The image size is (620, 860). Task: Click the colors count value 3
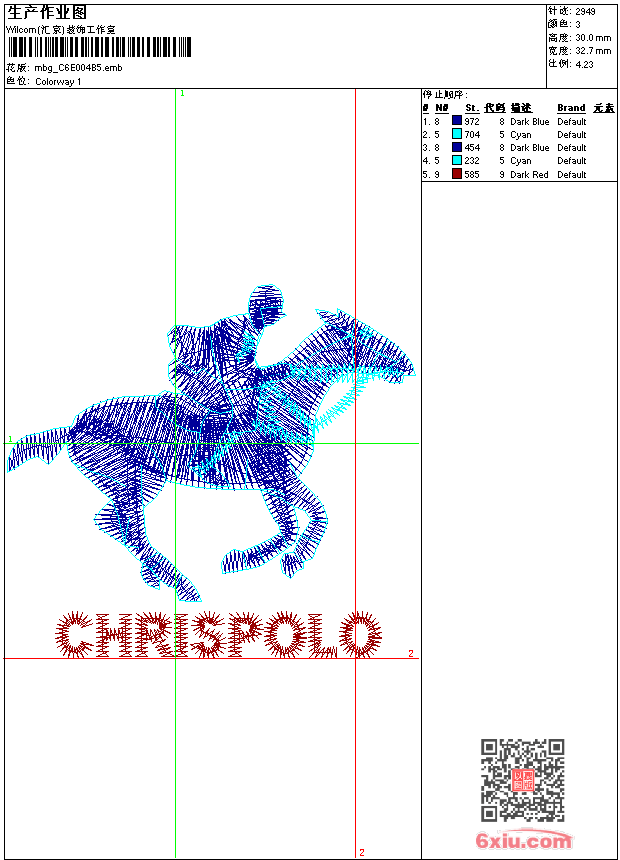coord(578,24)
